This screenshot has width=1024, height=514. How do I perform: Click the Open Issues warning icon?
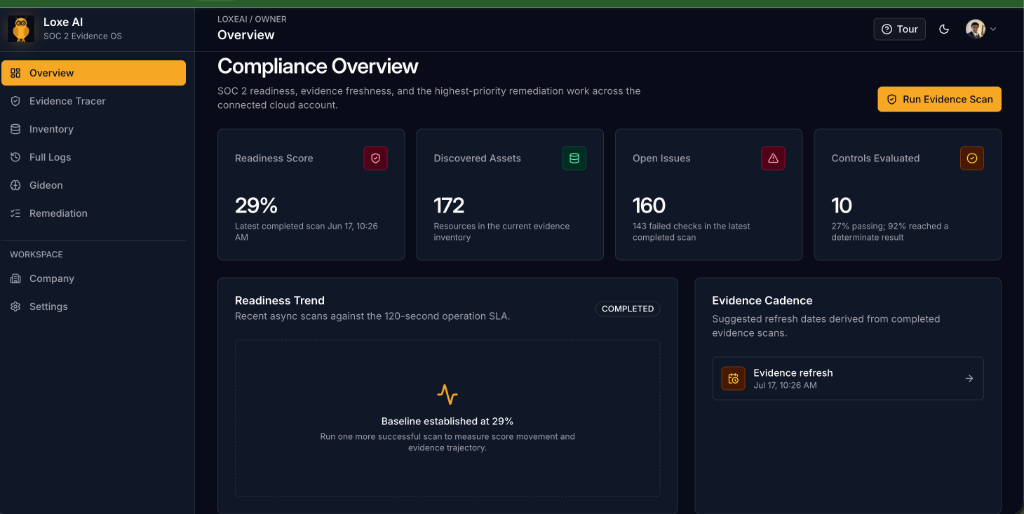[x=773, y=158]
